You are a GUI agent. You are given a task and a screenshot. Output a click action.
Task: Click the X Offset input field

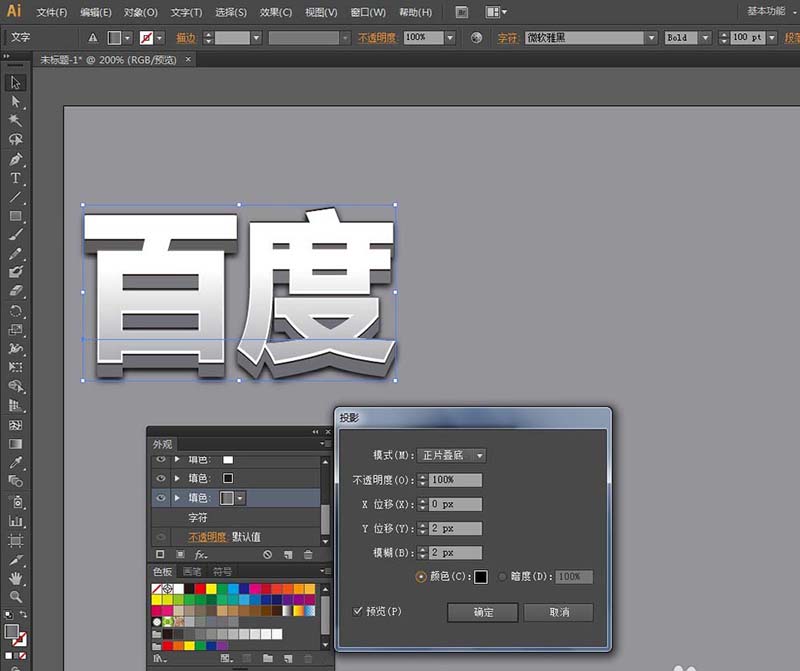pos(455,504)
